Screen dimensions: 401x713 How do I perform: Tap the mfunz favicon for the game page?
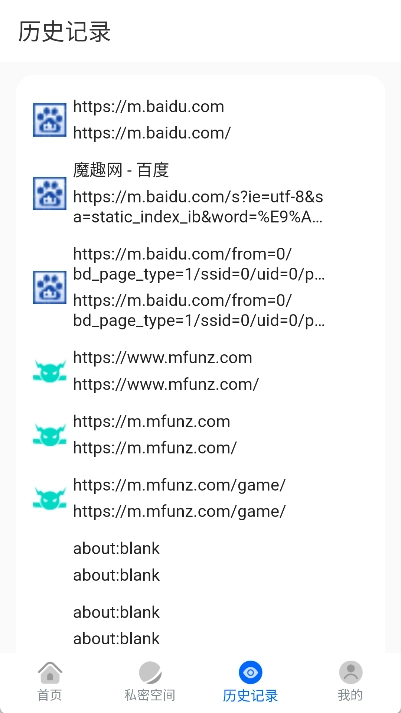coord(50,498)
